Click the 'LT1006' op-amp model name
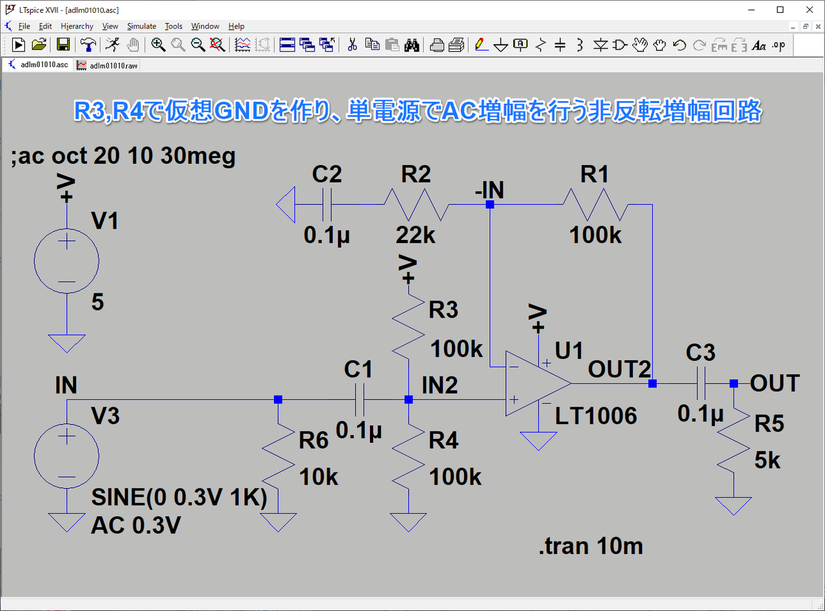Viewport: 825px width, 611px height. click(596, 416)
